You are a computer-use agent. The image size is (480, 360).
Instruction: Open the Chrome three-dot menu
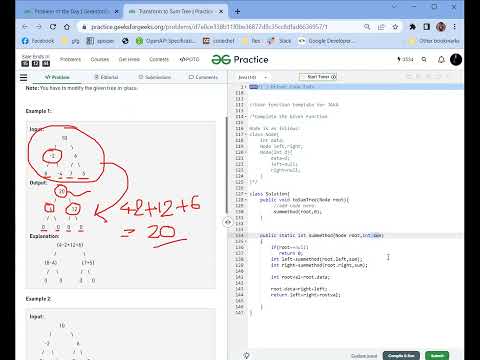tap(454, 27)
